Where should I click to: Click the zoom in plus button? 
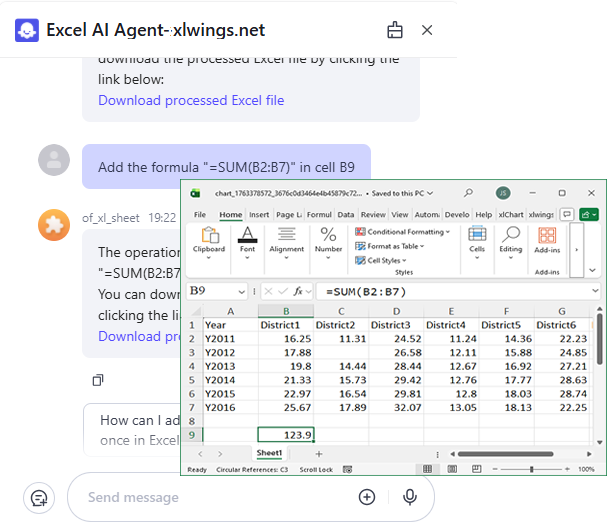click(567, 469)
